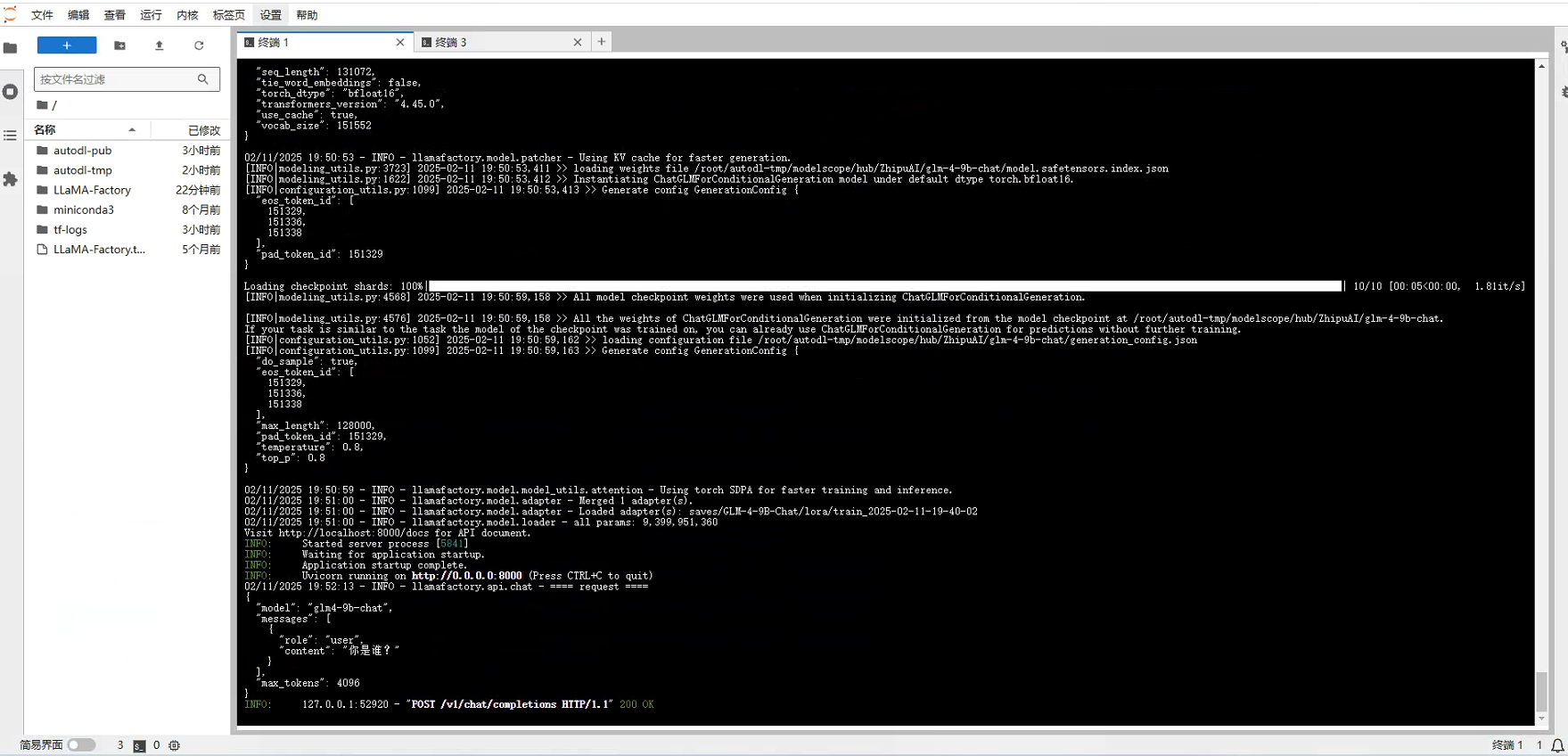
Task: Click the root folder breadcrumb icon
Action: (42, 105)
